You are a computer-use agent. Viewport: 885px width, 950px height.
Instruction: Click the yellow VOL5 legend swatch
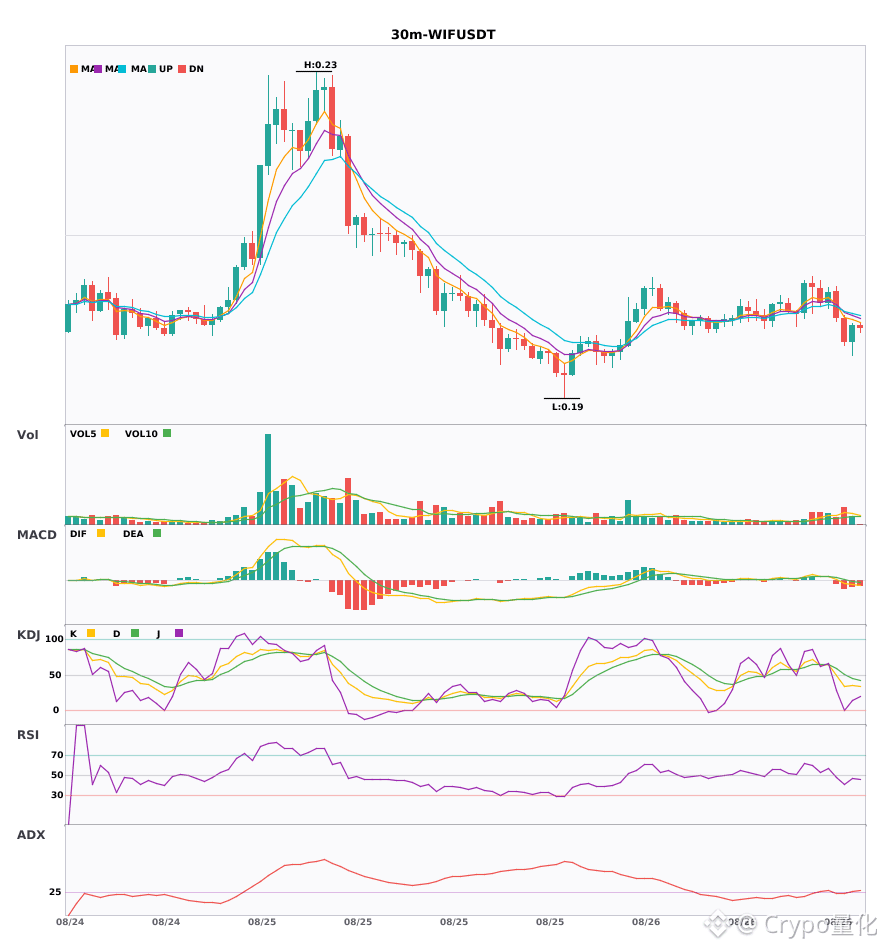click(105, 433)
